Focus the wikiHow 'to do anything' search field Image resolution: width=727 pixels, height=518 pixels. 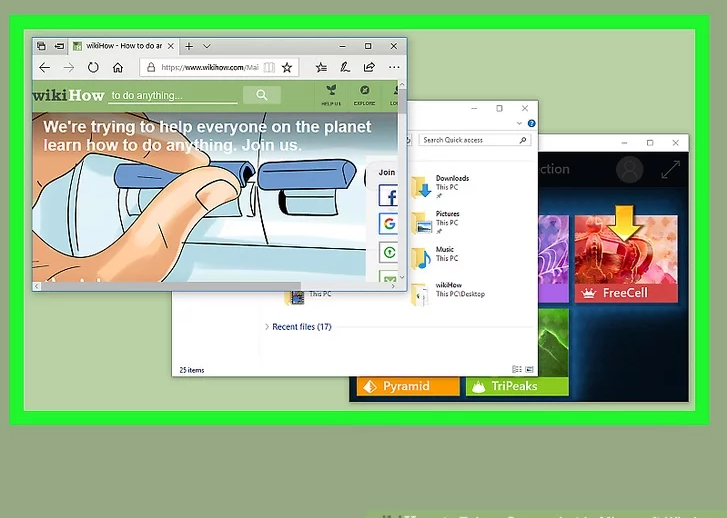pyautogui.click(x=172, y=96)
